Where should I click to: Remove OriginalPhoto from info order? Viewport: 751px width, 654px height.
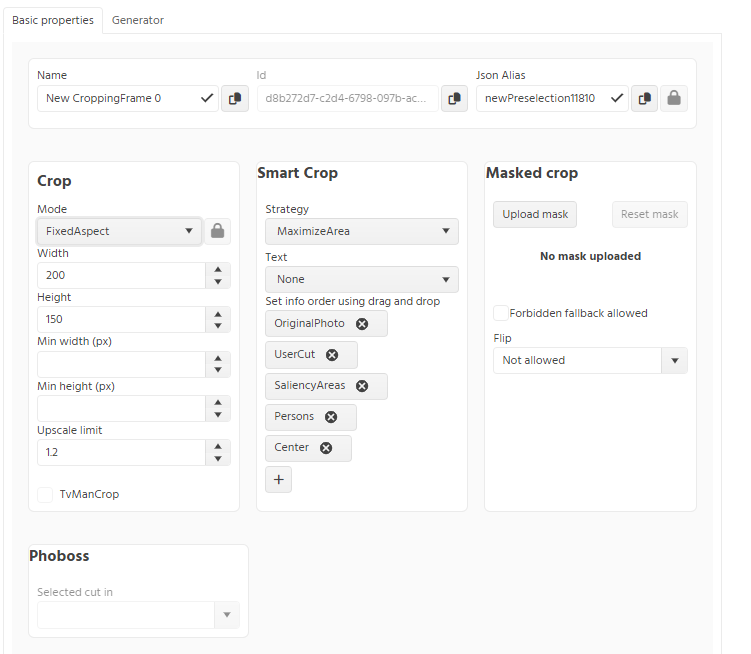click(x=362, y=324)
